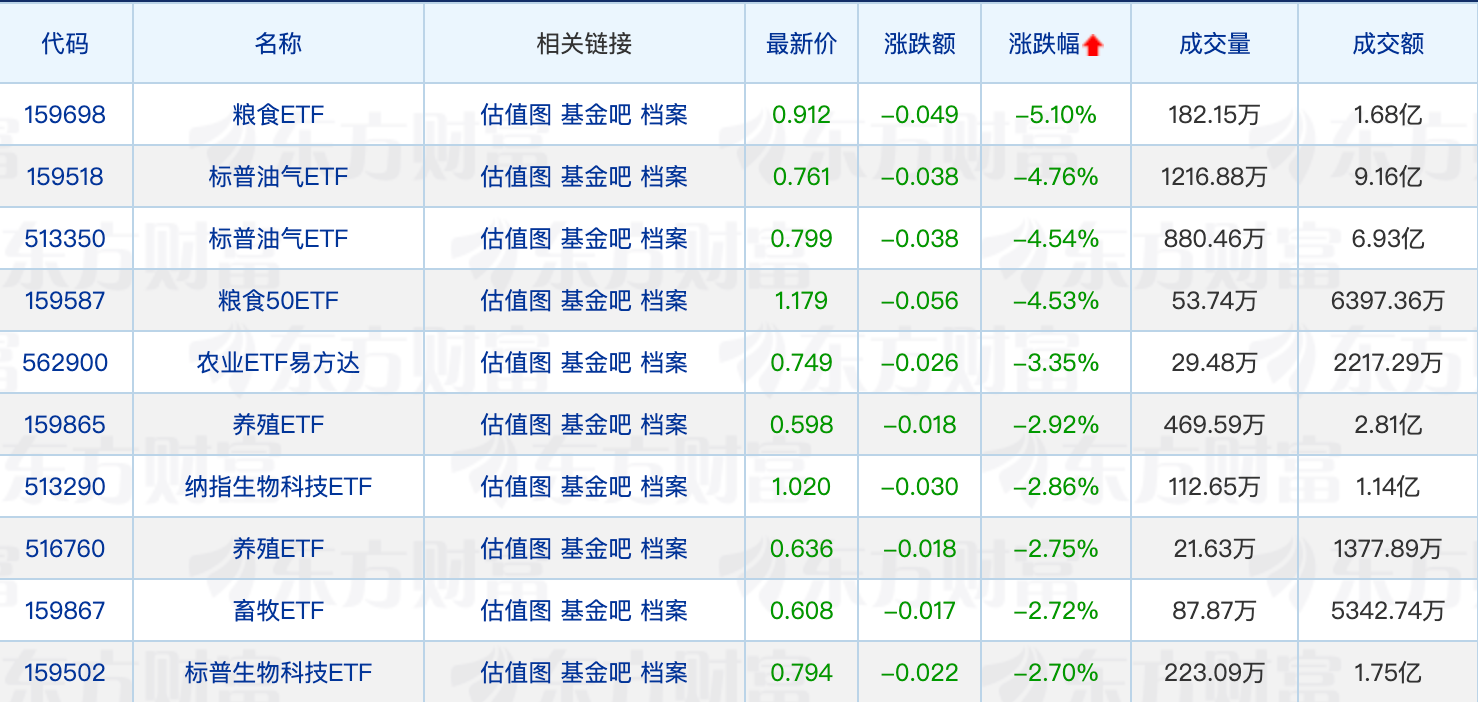Open fund code 159867 link
Viewport: 1478px width, 702px height.
(65, 611)
